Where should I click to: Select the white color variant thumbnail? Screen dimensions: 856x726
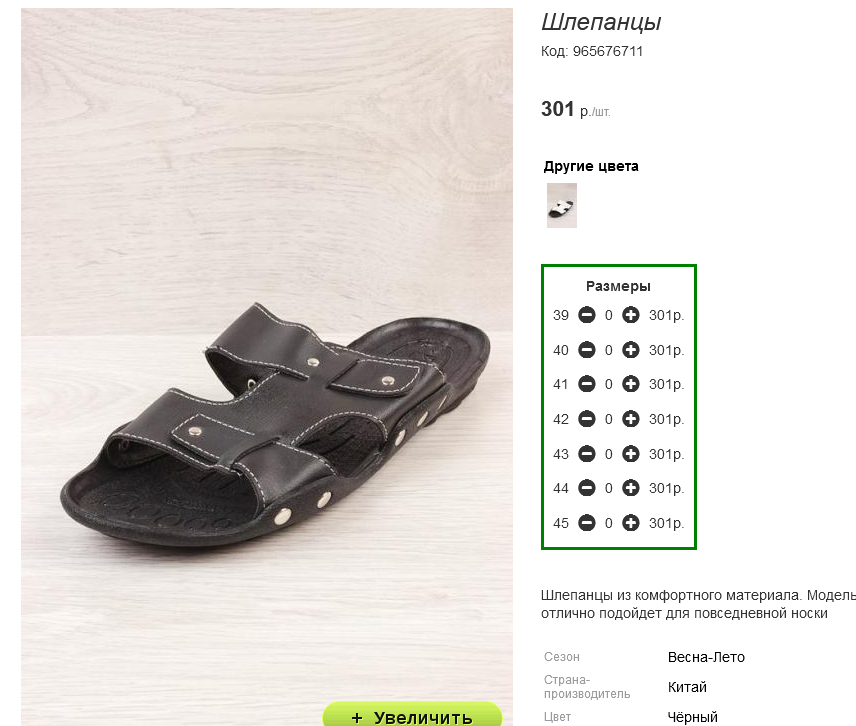pyautogui.click(x=562, y=205)
